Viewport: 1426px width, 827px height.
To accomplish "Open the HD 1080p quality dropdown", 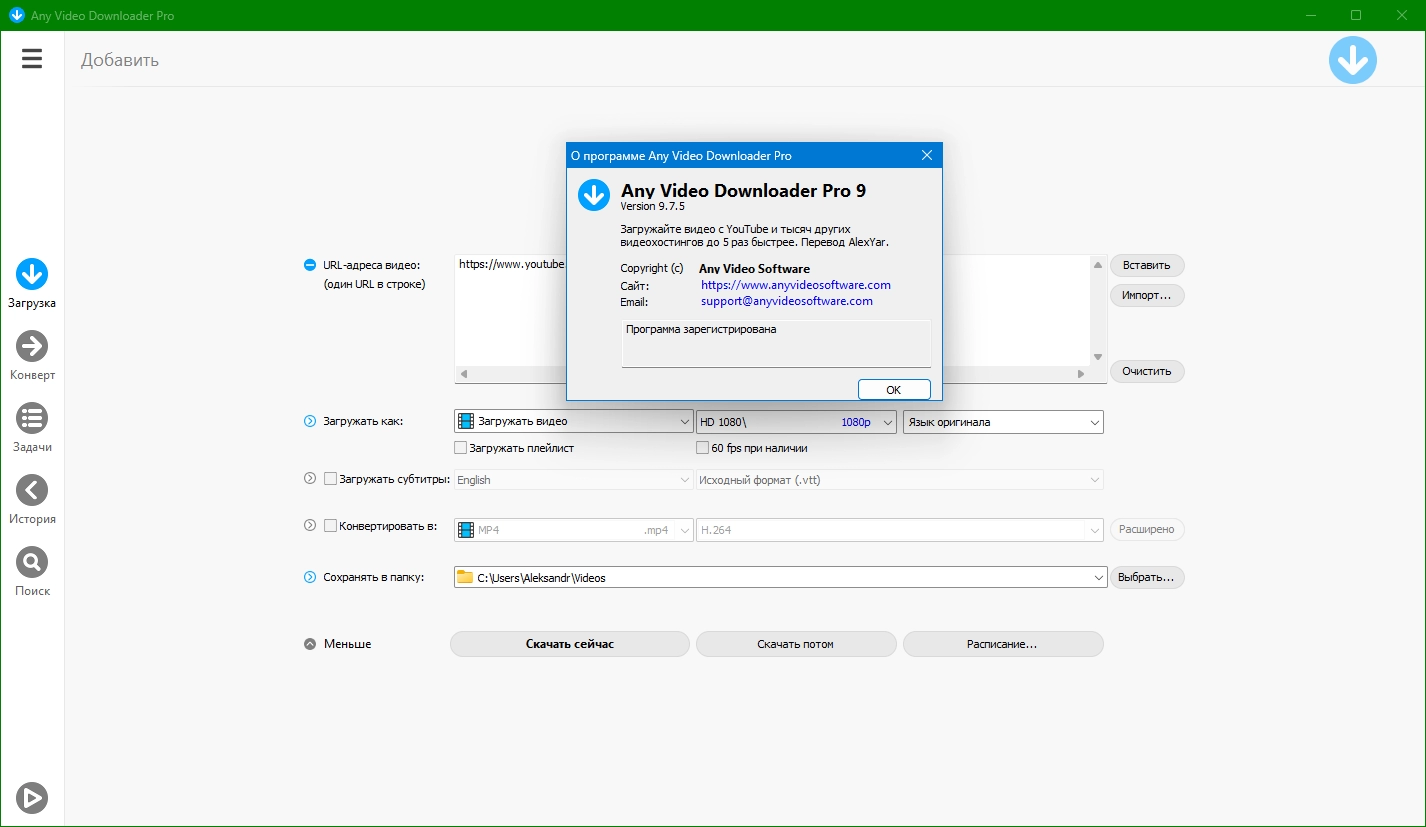I will click(796, 422).
